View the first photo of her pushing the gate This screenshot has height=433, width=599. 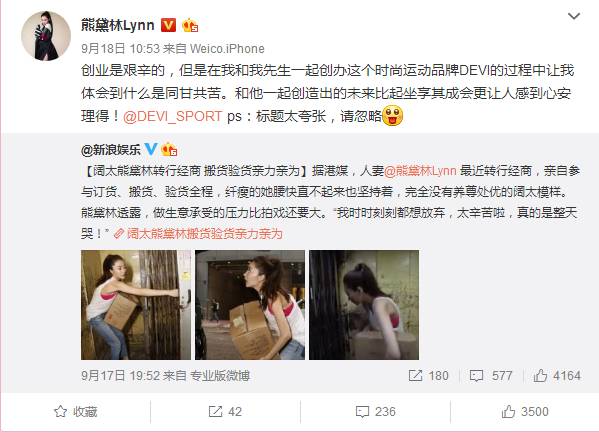point(136,305)
